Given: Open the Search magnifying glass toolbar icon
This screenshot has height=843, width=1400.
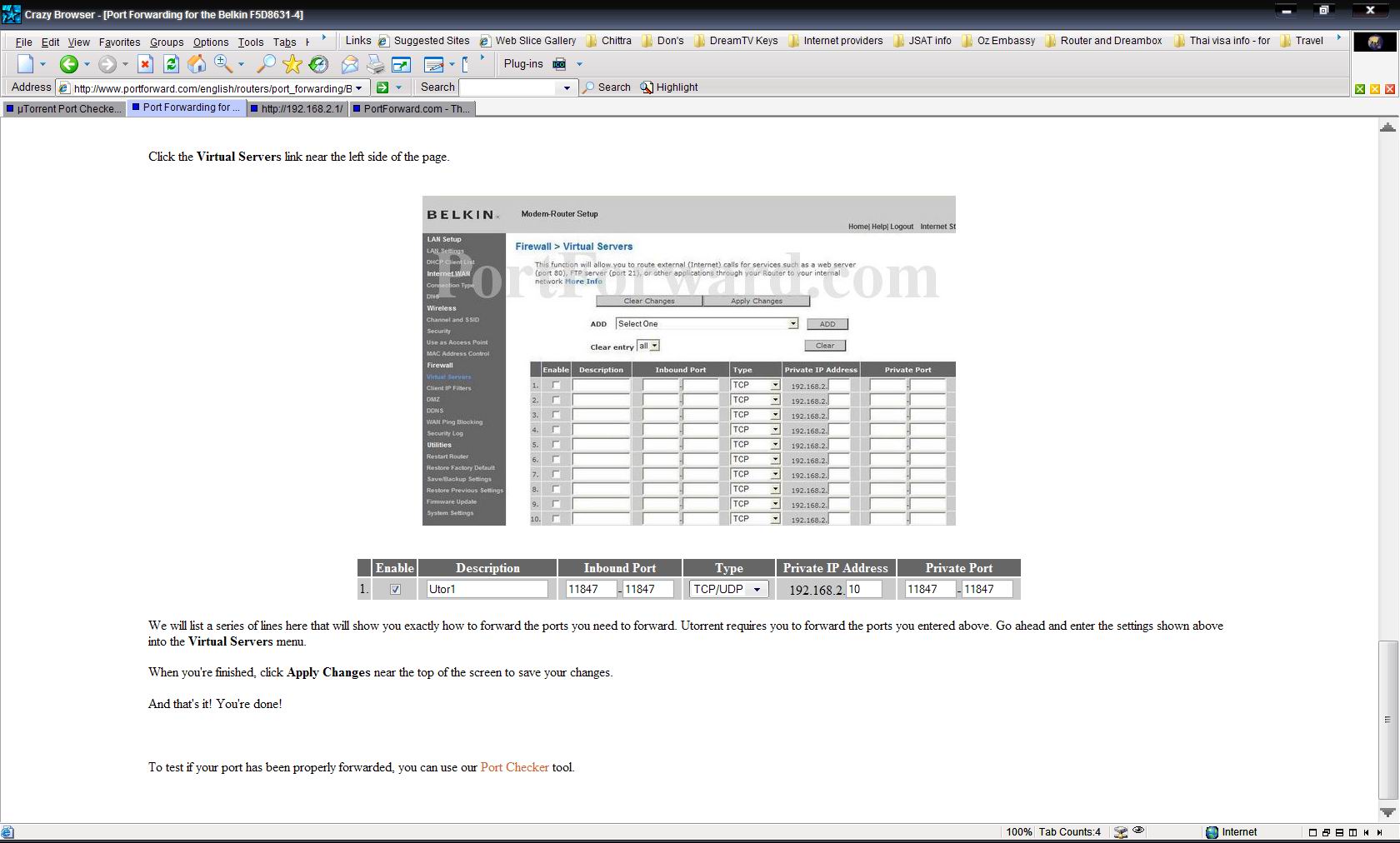Looking at the screenshot, I should 266,64.
